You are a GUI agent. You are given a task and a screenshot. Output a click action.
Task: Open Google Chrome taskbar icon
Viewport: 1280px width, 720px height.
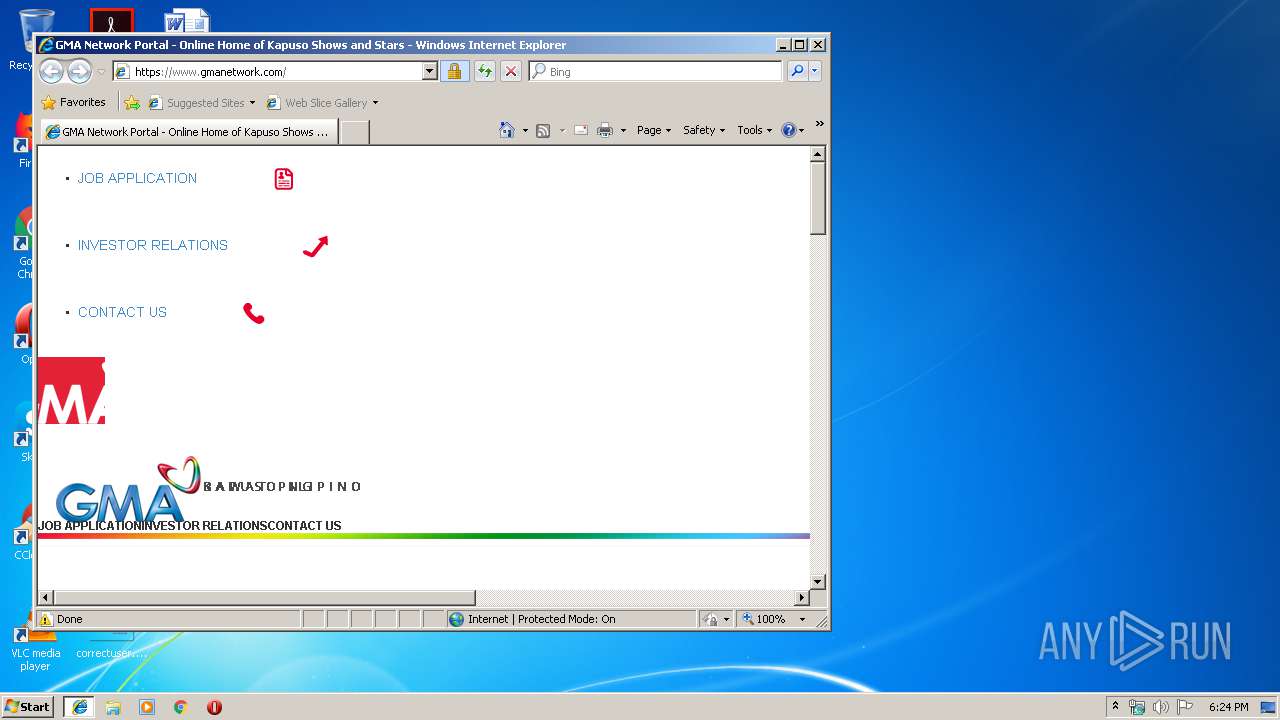click(x=180, y=707)
